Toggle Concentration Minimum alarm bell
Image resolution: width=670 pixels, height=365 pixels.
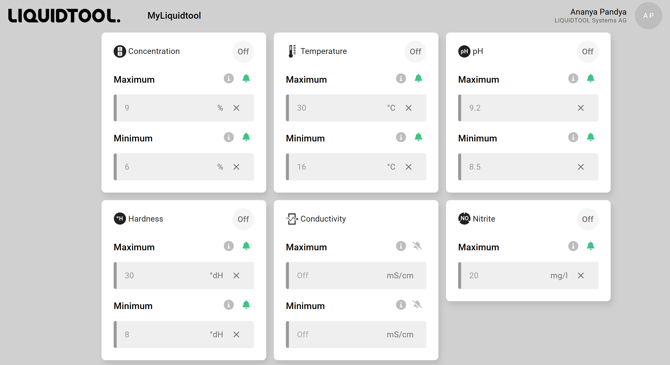[246, 137]
